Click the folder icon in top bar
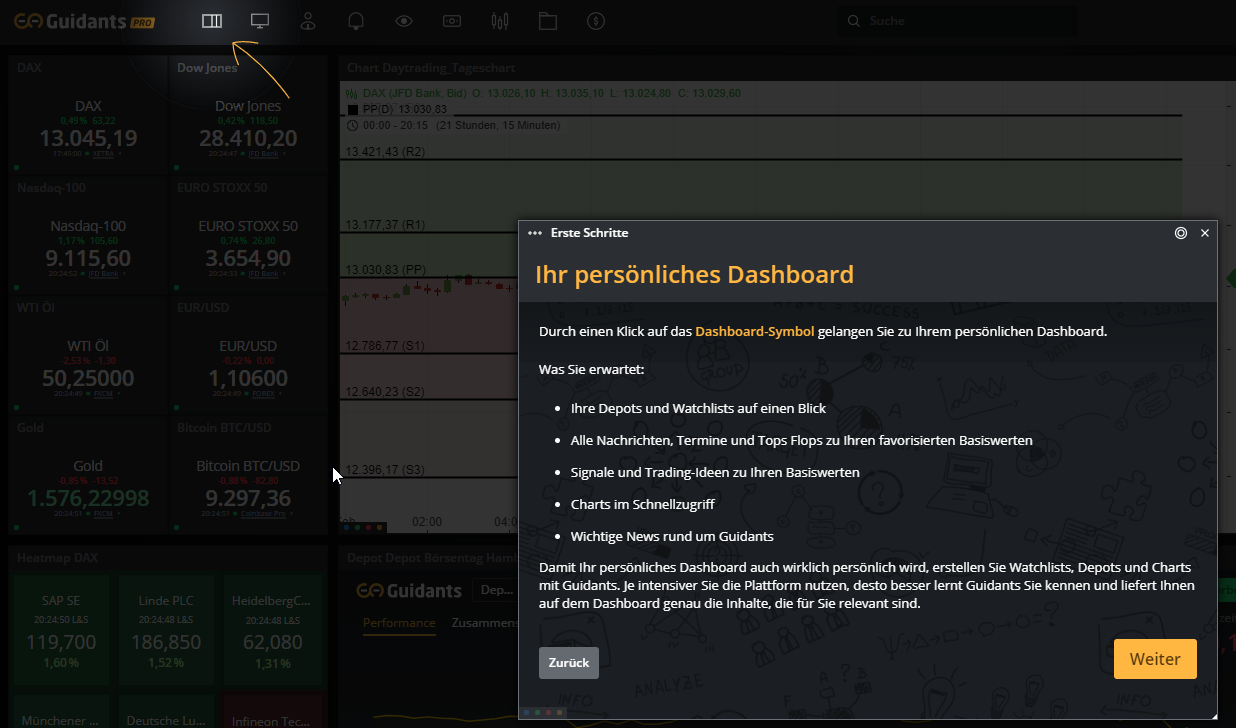Screen dimensions: 1236x728 pyautogui.click(x=548, y=21)
